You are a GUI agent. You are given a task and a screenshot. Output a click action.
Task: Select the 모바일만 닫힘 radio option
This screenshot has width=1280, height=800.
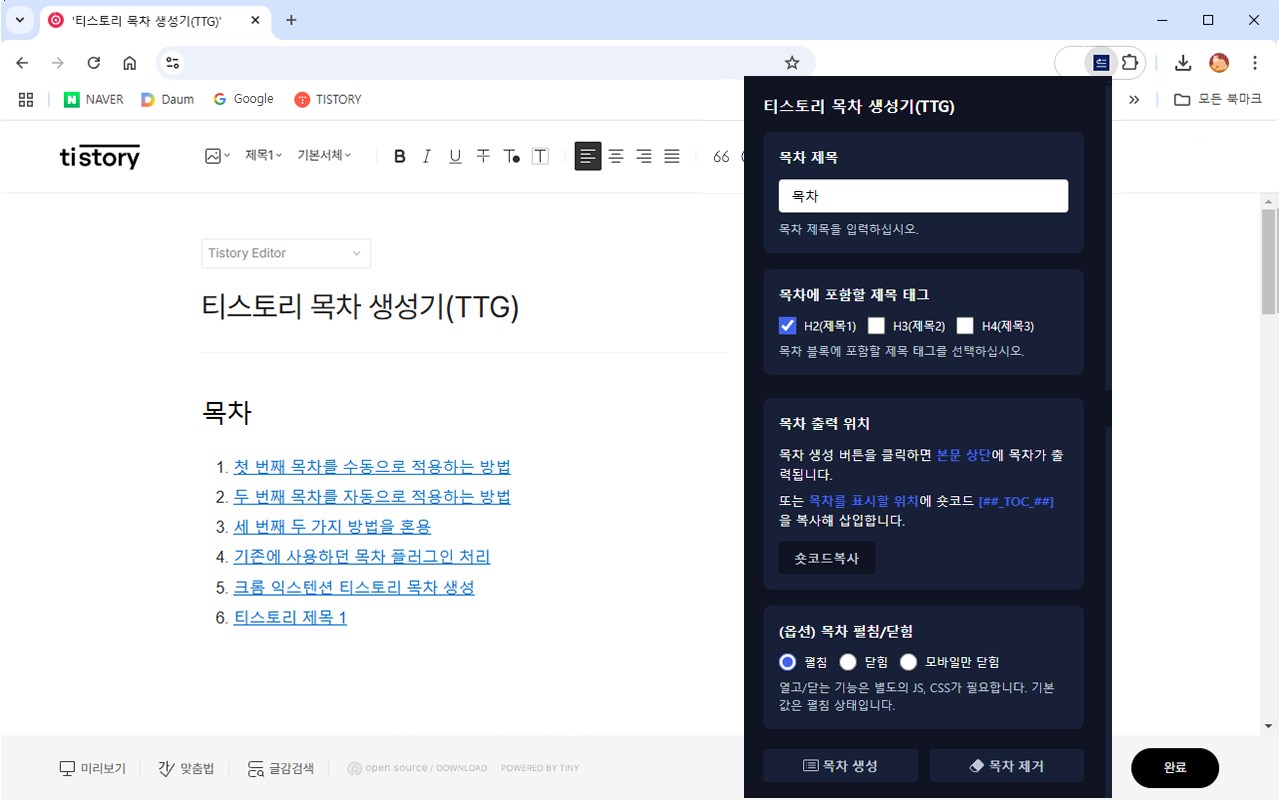click(x=908, y=662)
